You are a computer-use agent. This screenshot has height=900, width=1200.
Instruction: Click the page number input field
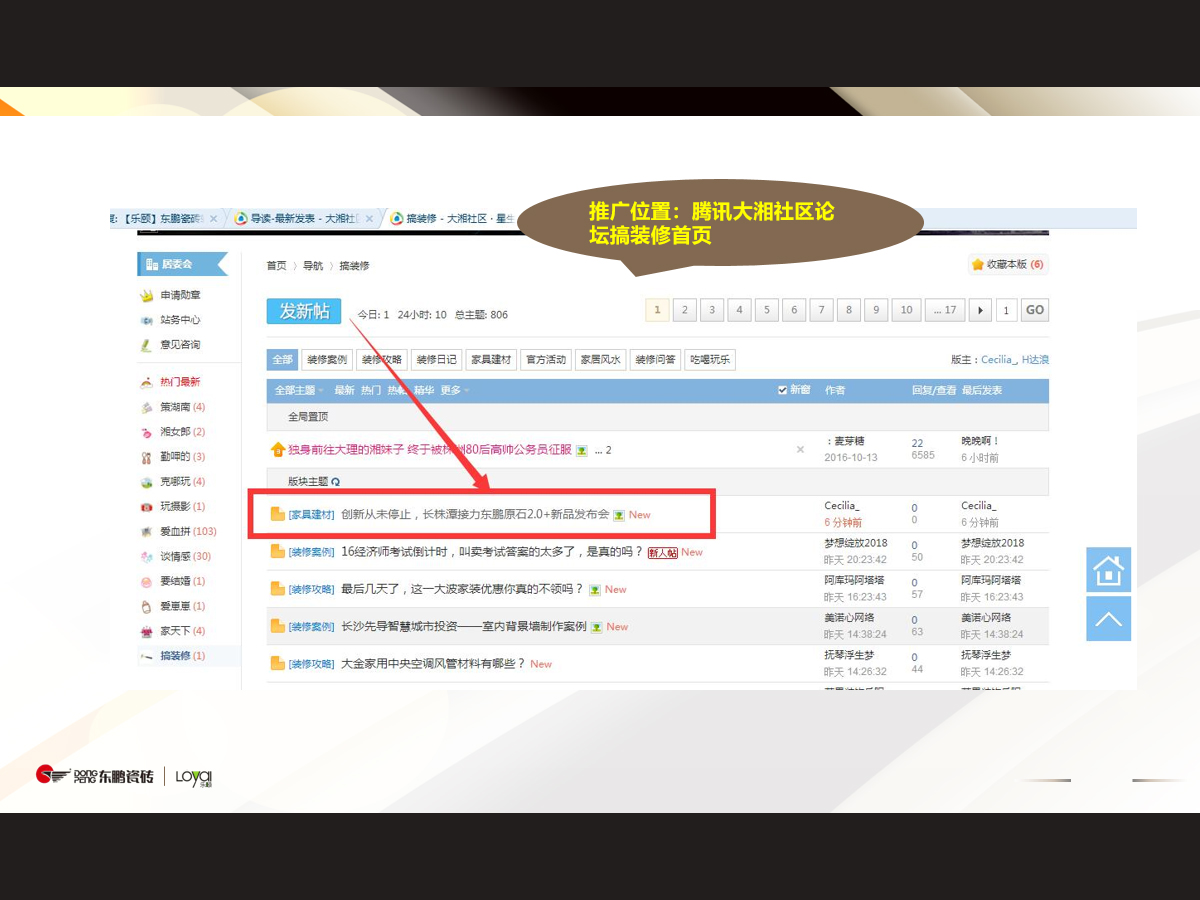tap(1006, 310)
